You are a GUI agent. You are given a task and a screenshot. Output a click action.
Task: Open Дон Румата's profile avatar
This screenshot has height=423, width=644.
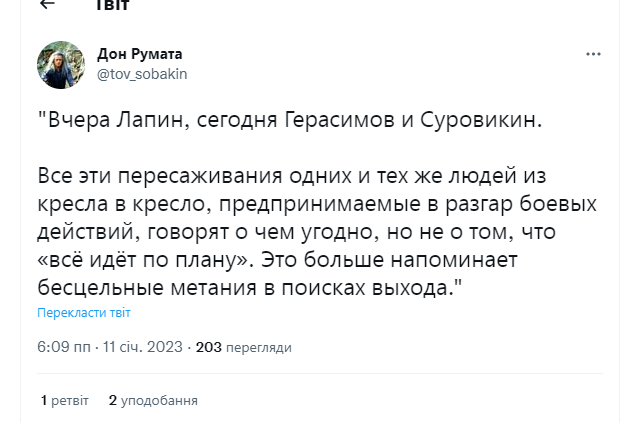click(60, 64)
